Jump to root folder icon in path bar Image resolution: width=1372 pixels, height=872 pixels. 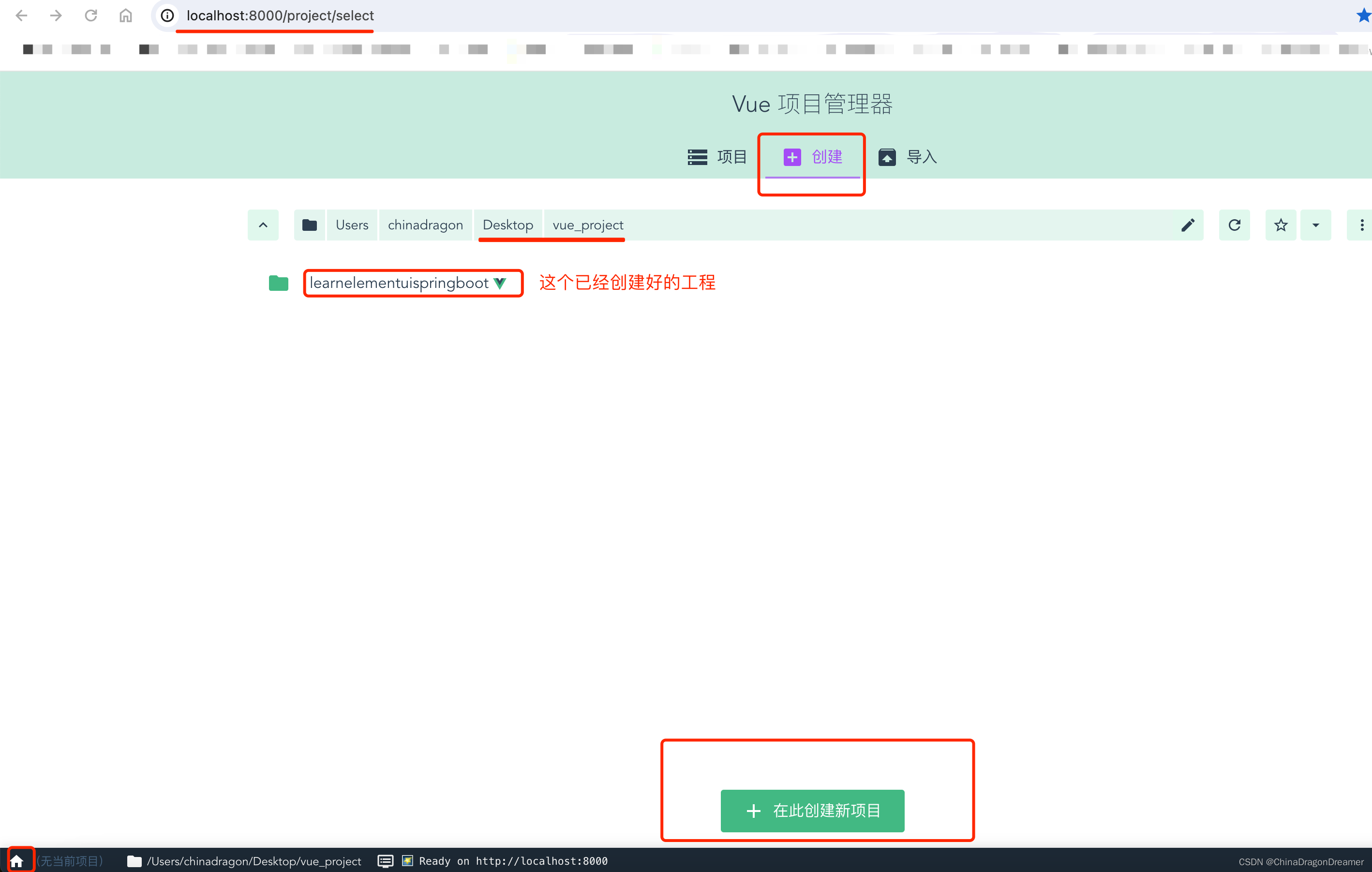[x=310, y=225]
